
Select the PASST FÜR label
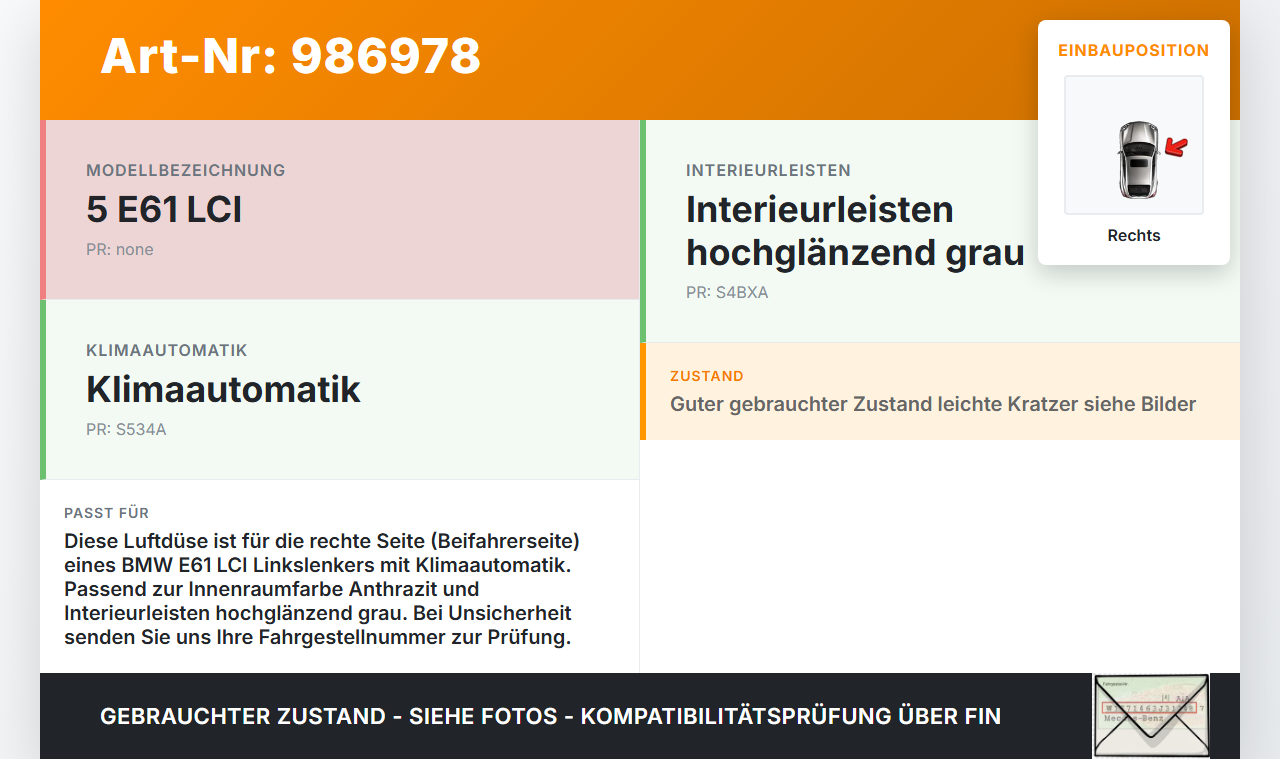pyautogui.click(x=106, y=513)
